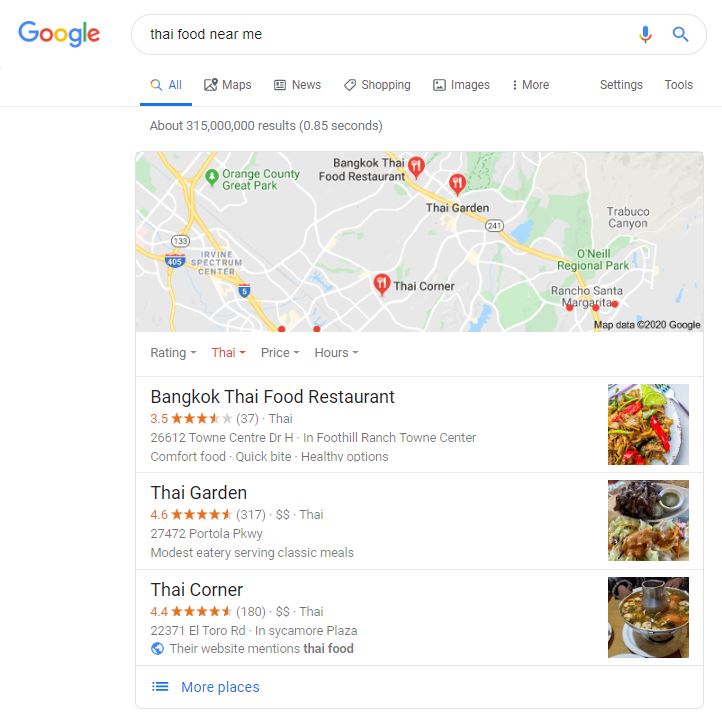Click the voice search microphone icon
Image resolution: width=722 pixels, height=723 pixels.
tap(645, 35)
